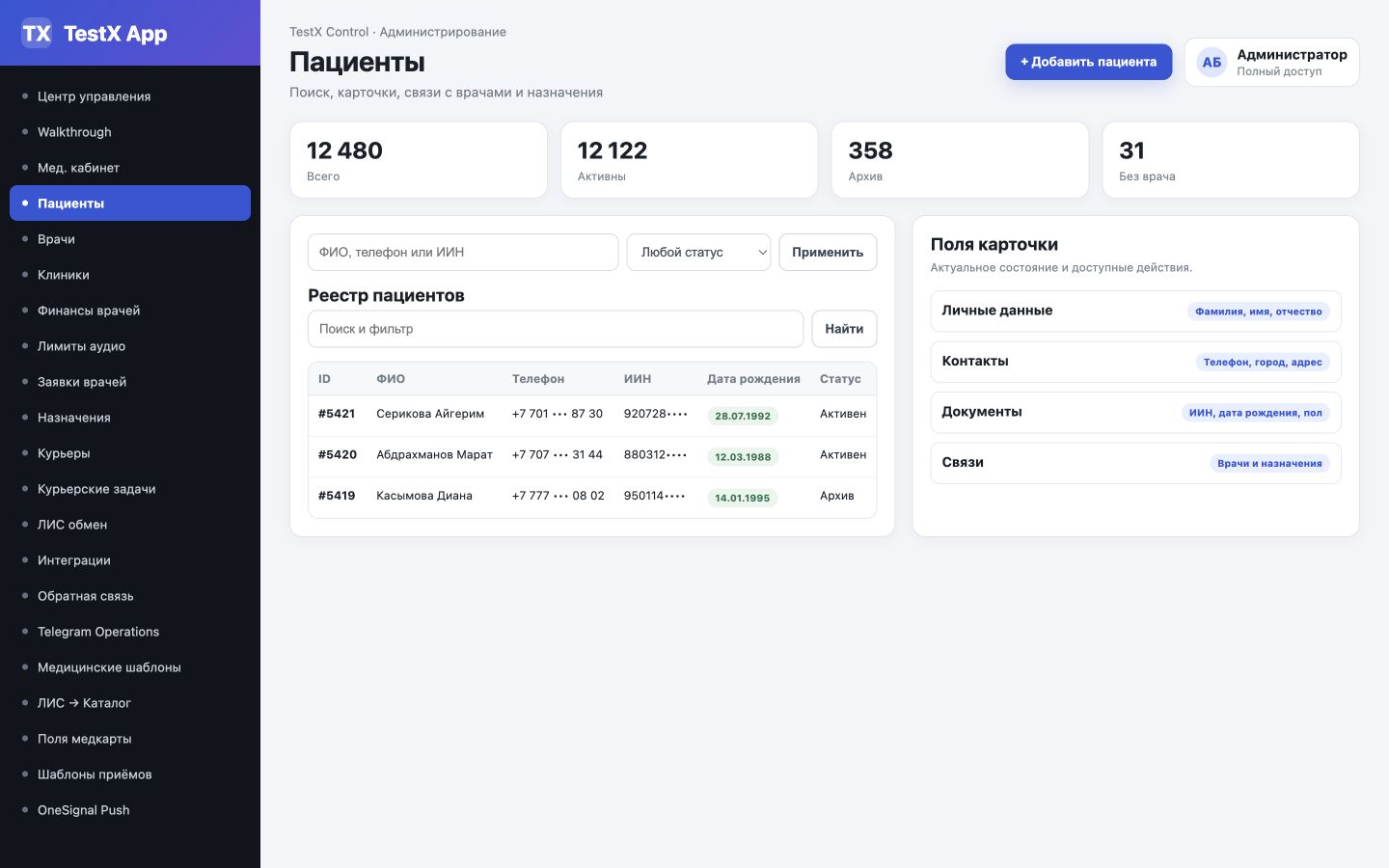Click ИИН value 880312••••

[x=656, y=455]
